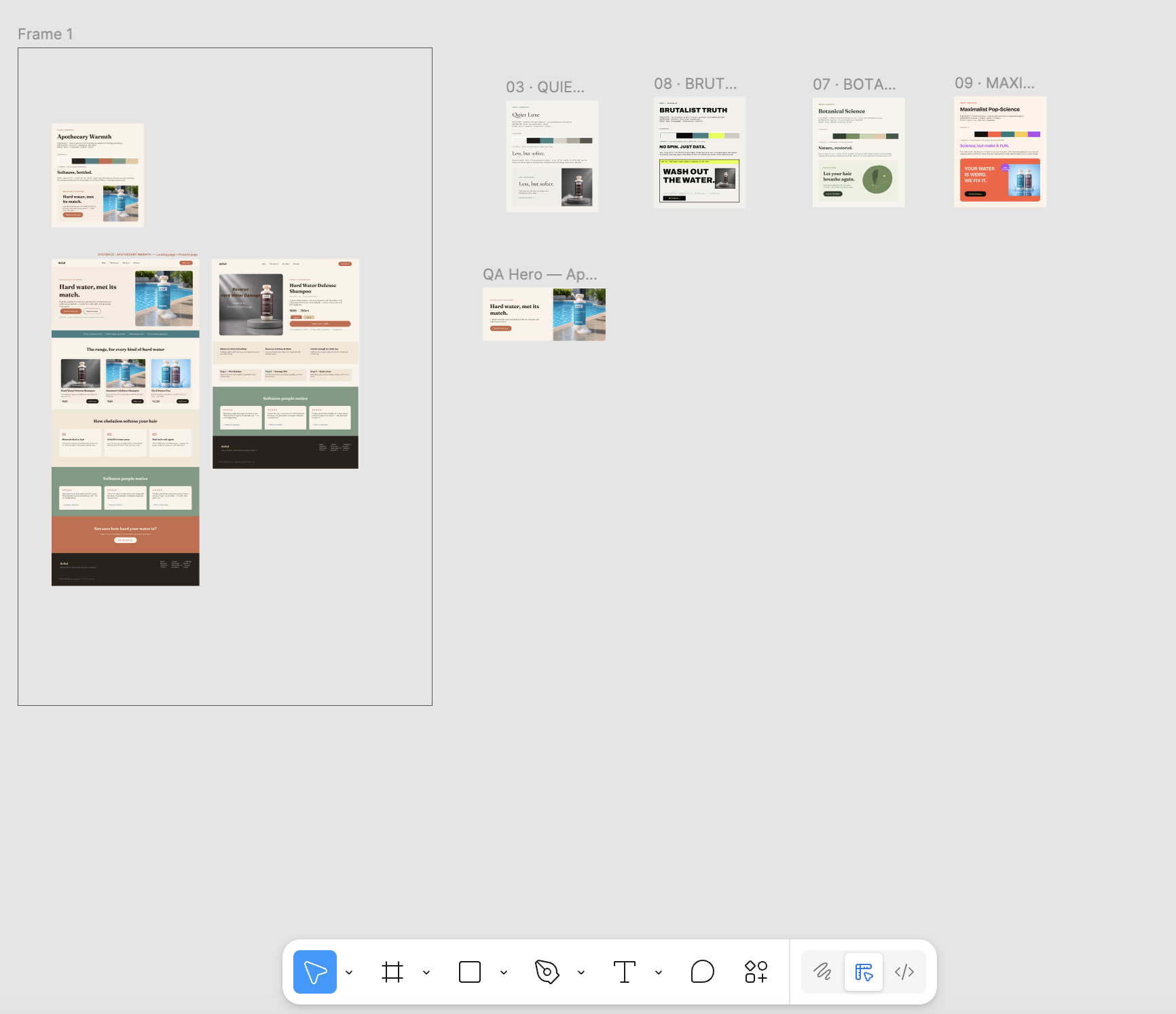Click the Quiet Luxe color palette strip
Viewport: 1176px width, 1014px height.
coord(552,140)
